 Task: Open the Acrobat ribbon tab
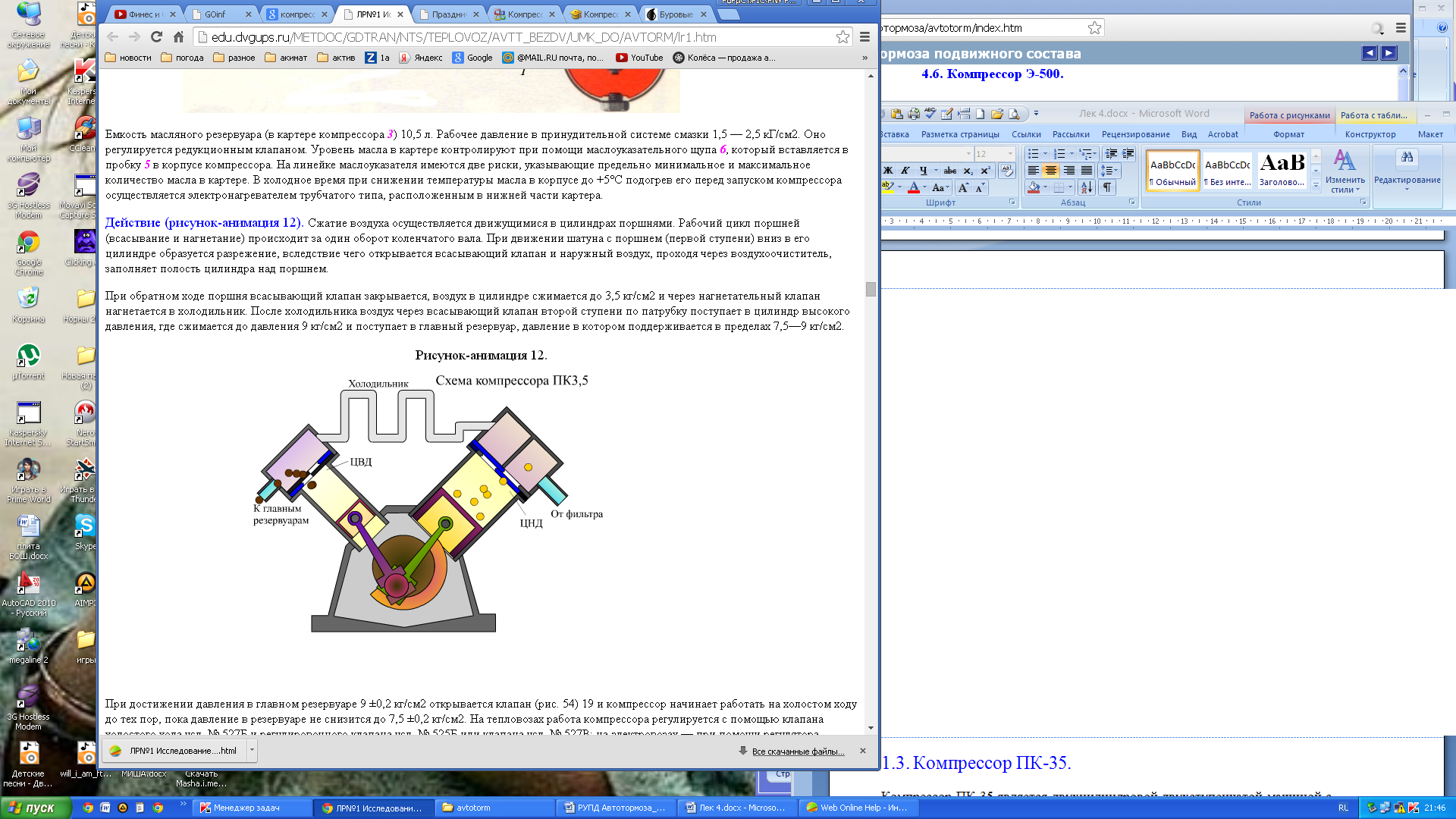click(1222, 134)
